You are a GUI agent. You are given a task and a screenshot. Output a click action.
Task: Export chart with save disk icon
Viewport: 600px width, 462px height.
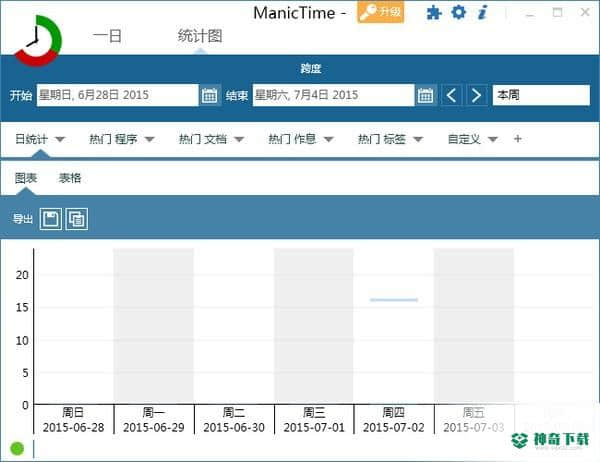[x=51, y=219]
